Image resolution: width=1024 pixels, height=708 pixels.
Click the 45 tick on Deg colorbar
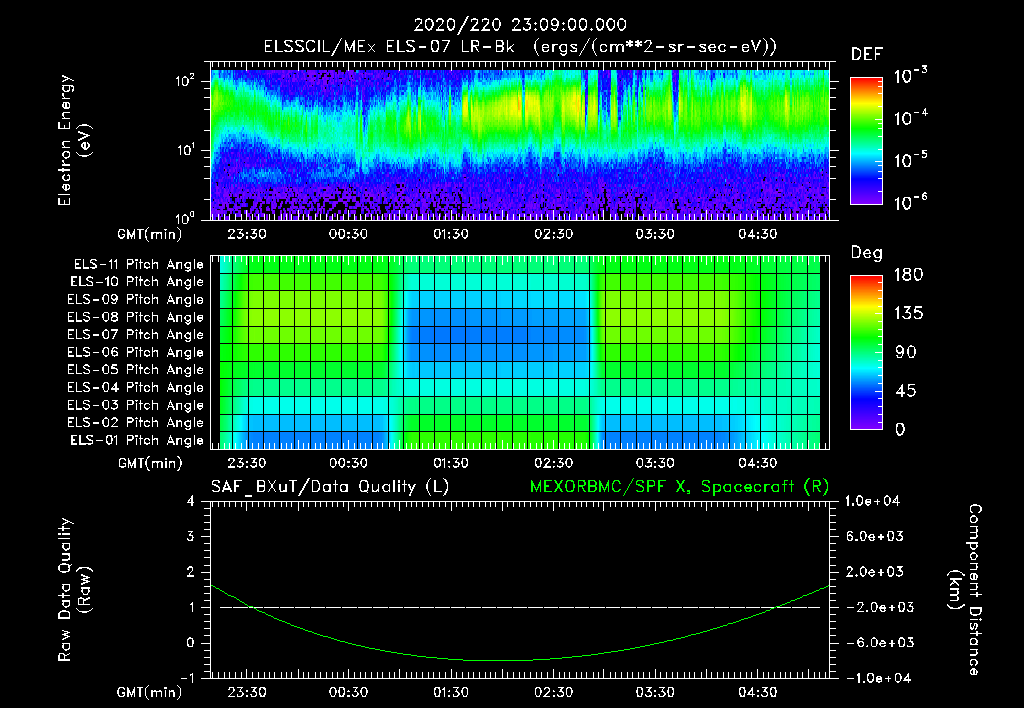[x=906, y=391]
